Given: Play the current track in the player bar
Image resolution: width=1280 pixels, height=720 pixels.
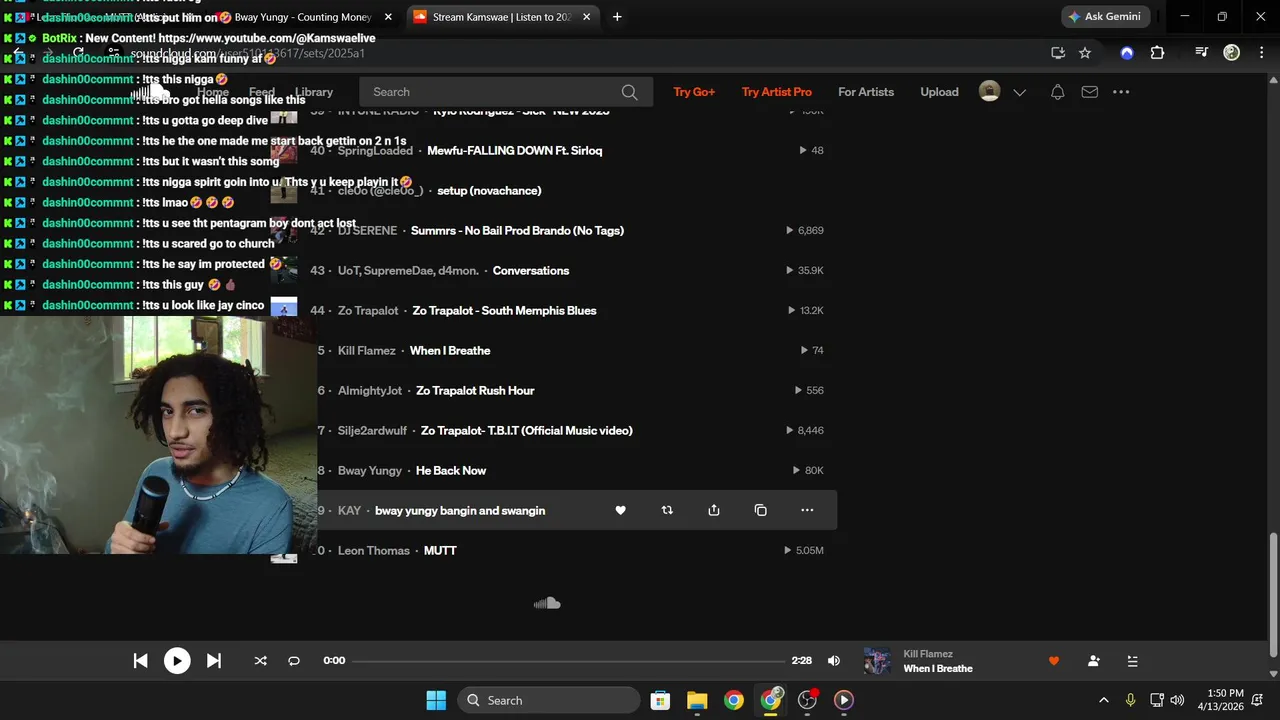Looking at the screenshot, I should [x=177, y=661].
